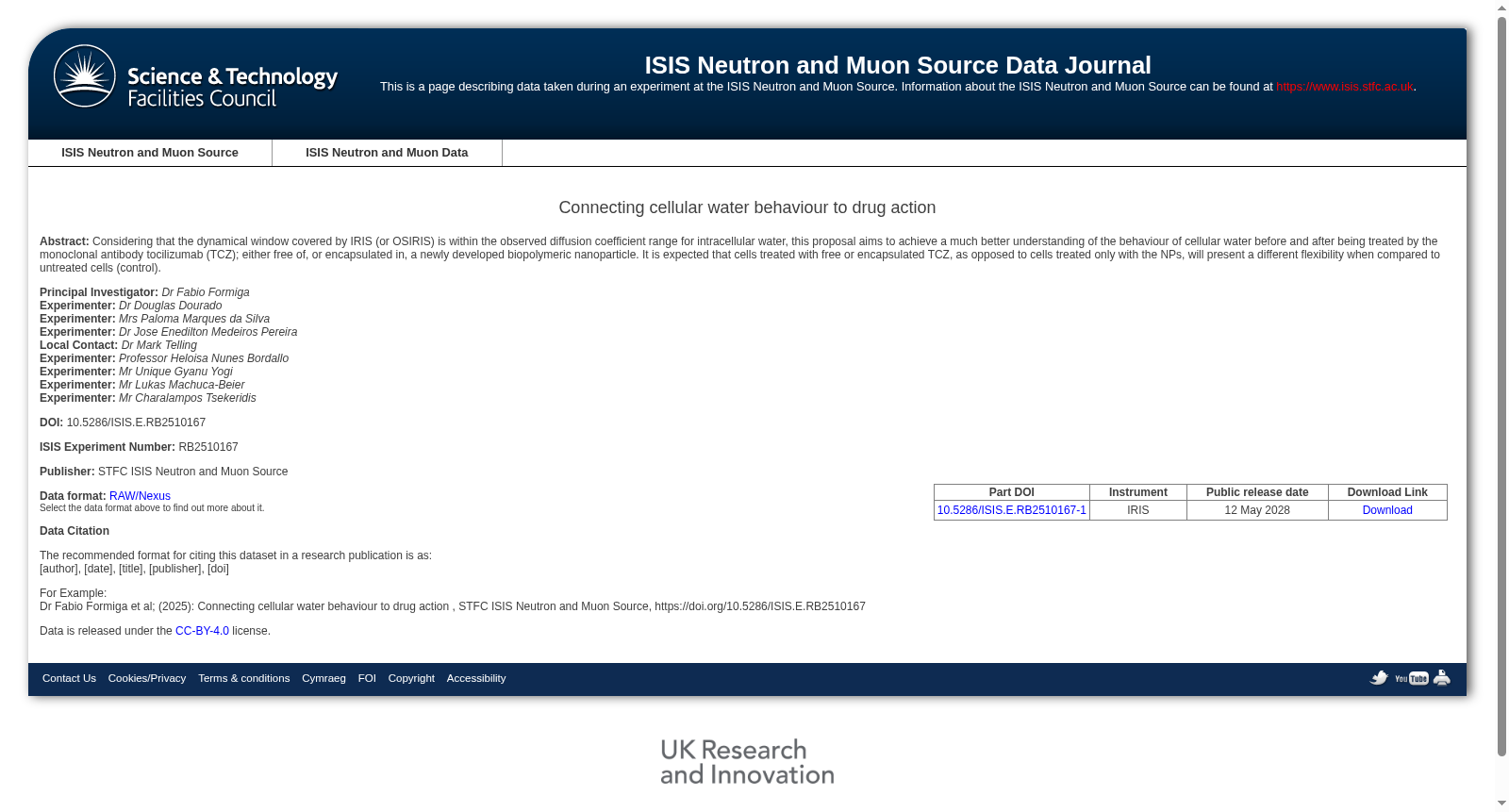Click the Download Link column header
Viewport: 1509px width, 812px height.
pos(1387,492)
